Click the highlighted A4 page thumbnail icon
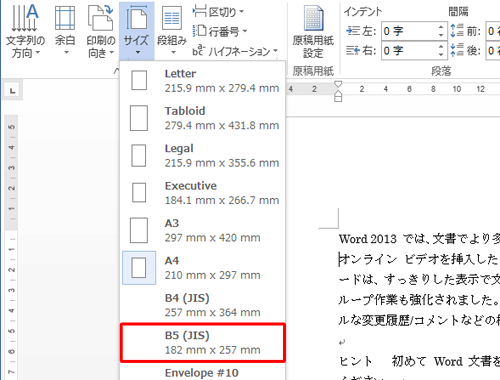500x380 pixels. (139, 268)
